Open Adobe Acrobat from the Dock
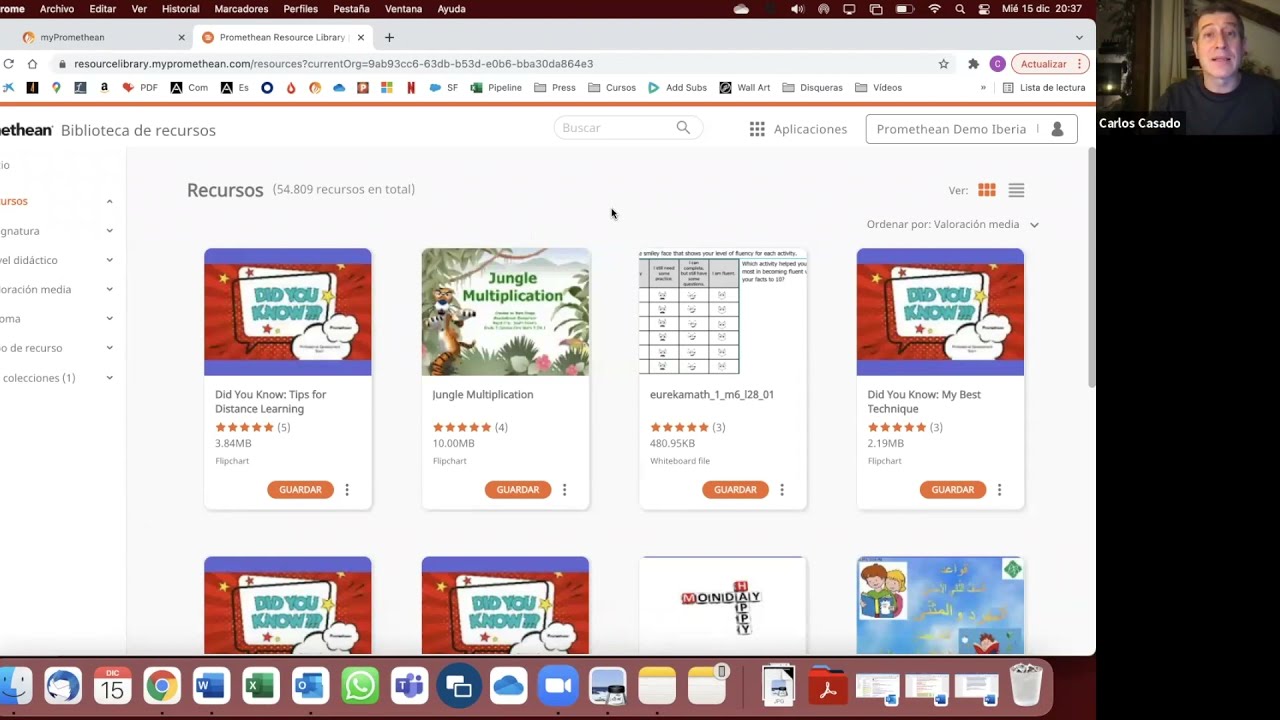This screenshot has width=1280, height=720. click(x=828, y=687)
